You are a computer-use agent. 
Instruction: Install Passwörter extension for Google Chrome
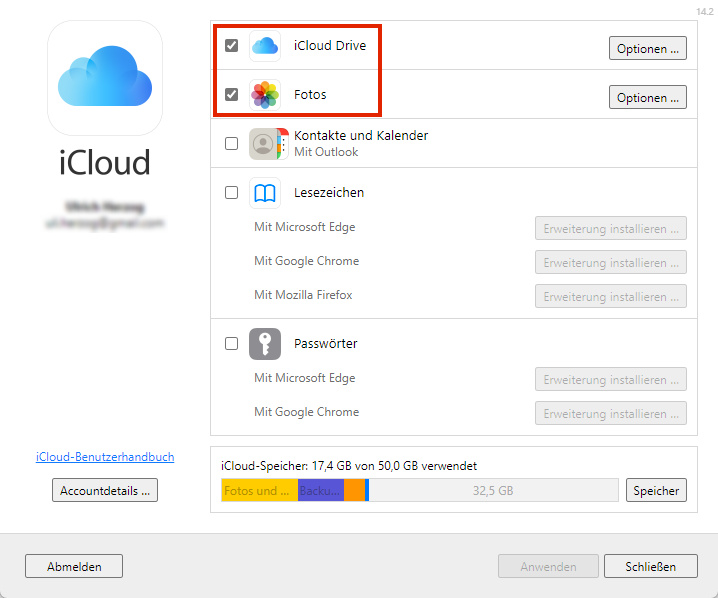point(610,413)
